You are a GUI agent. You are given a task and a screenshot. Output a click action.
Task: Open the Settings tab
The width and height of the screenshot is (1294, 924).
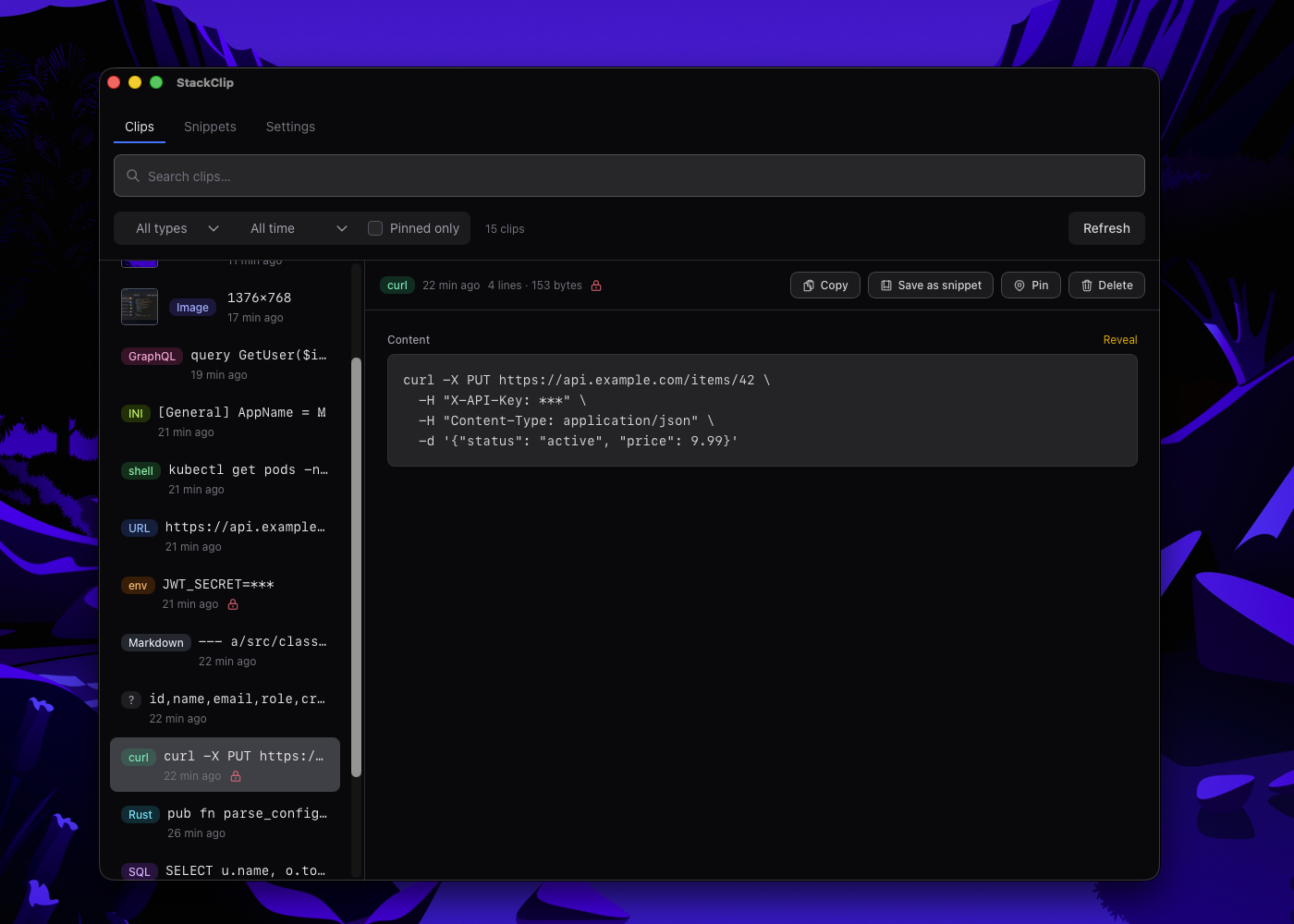[290, 127]
